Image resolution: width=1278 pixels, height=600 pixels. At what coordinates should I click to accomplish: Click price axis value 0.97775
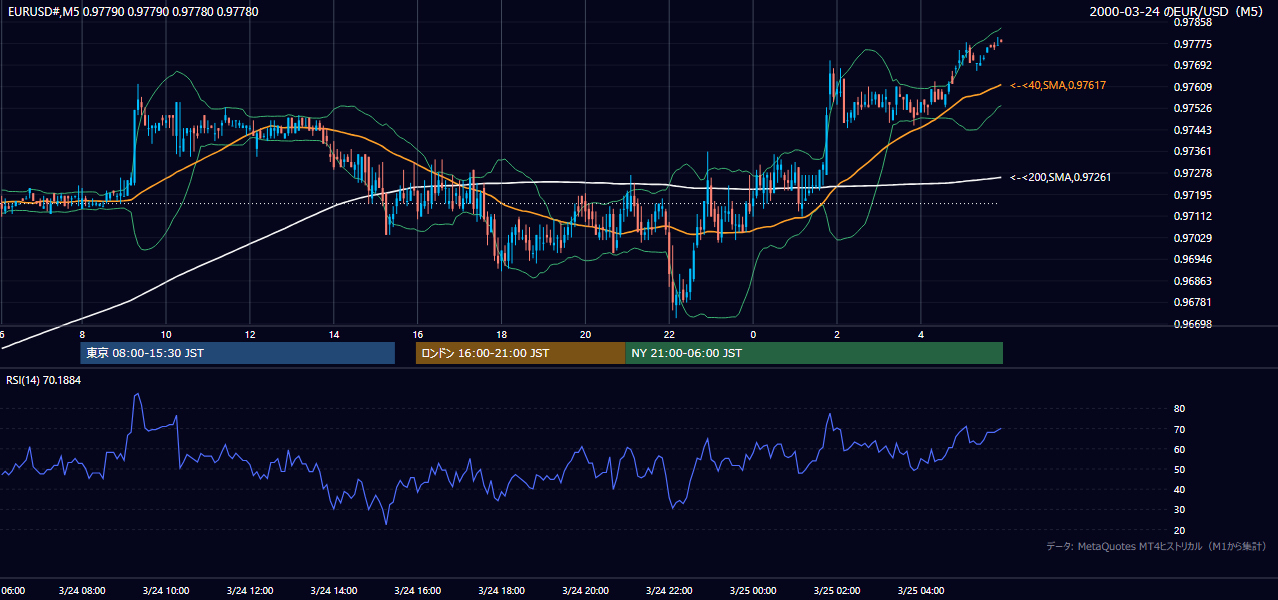click(x=1192, y=44)
